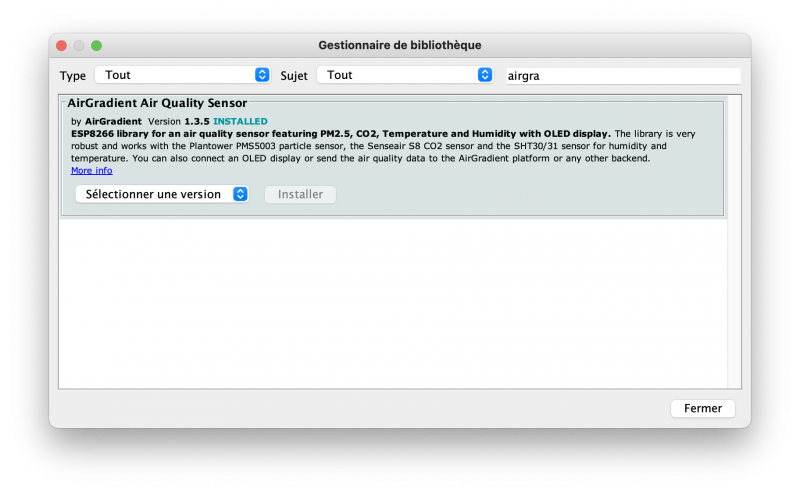Image resolution: width=800 pixels, height=493 pixels.
Task: Click the "Type" filter label
Action: point(73,76)
